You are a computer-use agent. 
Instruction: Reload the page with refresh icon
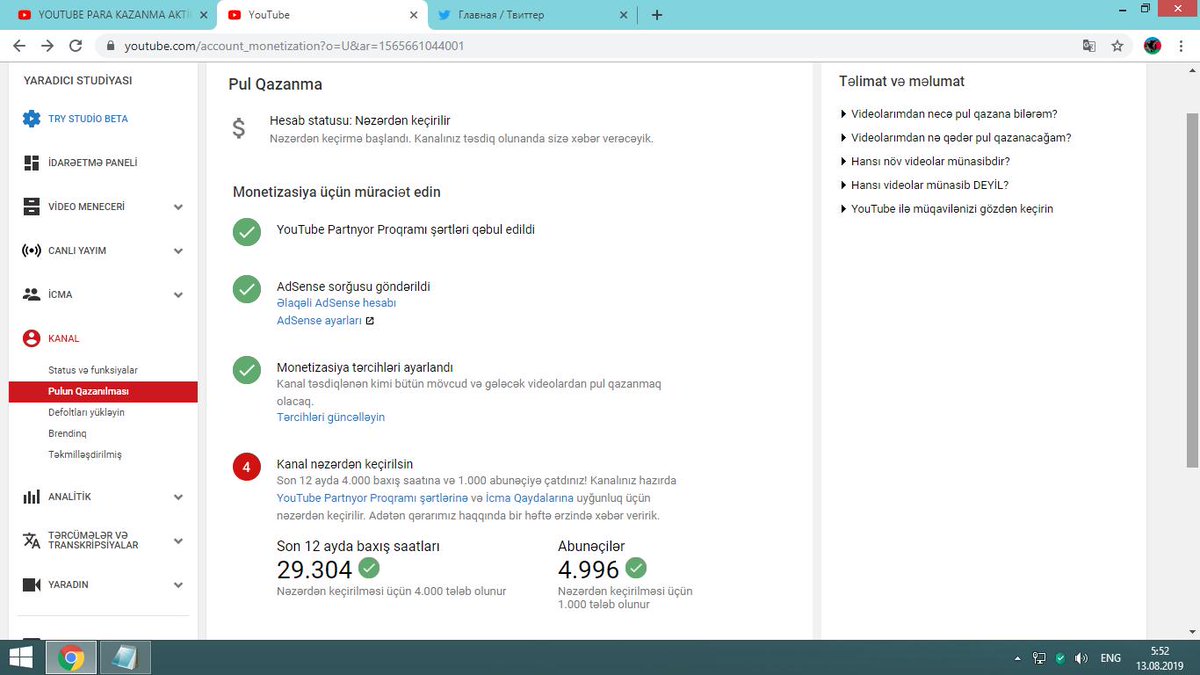pos(75,46)
